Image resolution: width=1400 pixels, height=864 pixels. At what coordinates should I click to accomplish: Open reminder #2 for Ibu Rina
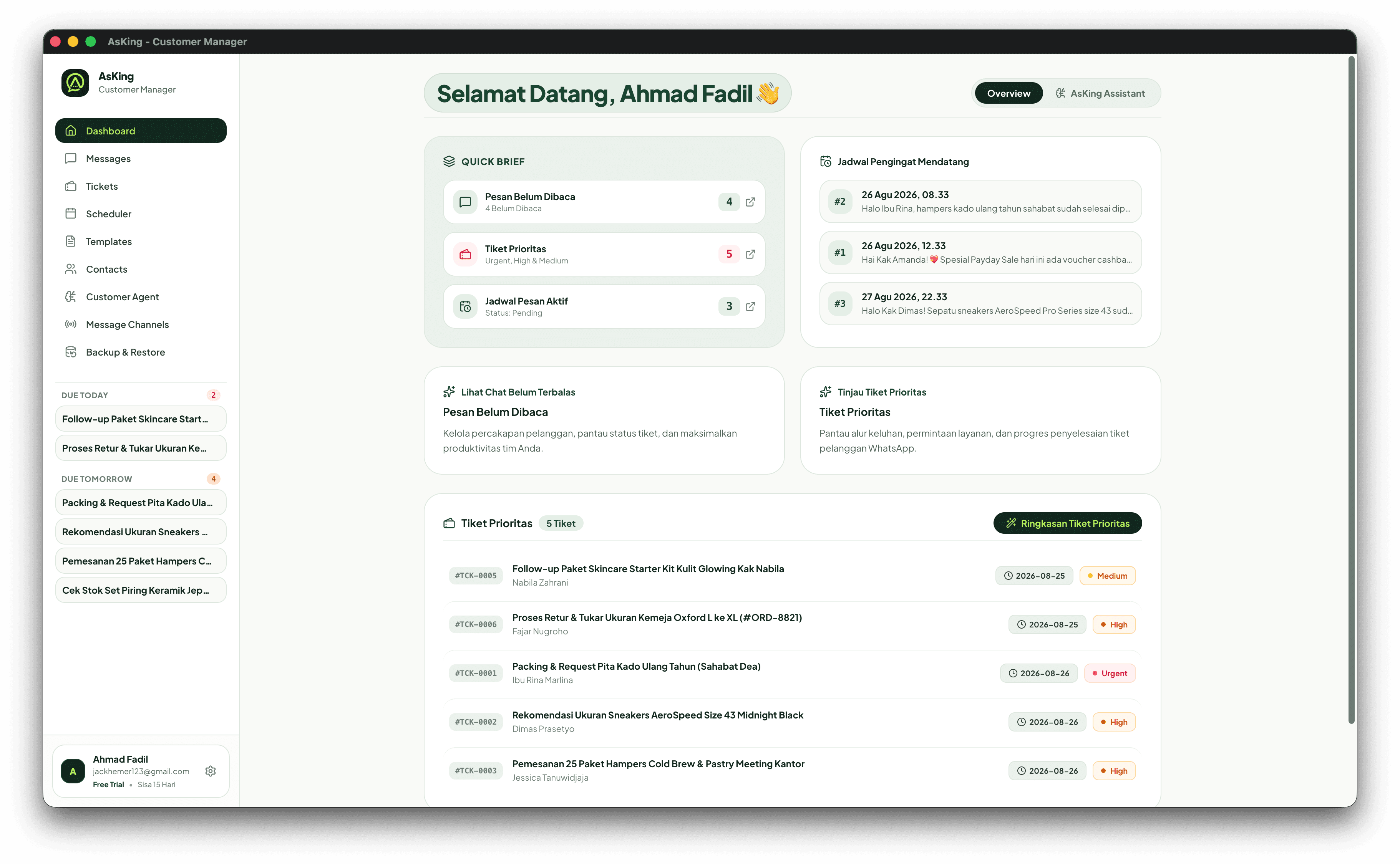click(980, 201)
